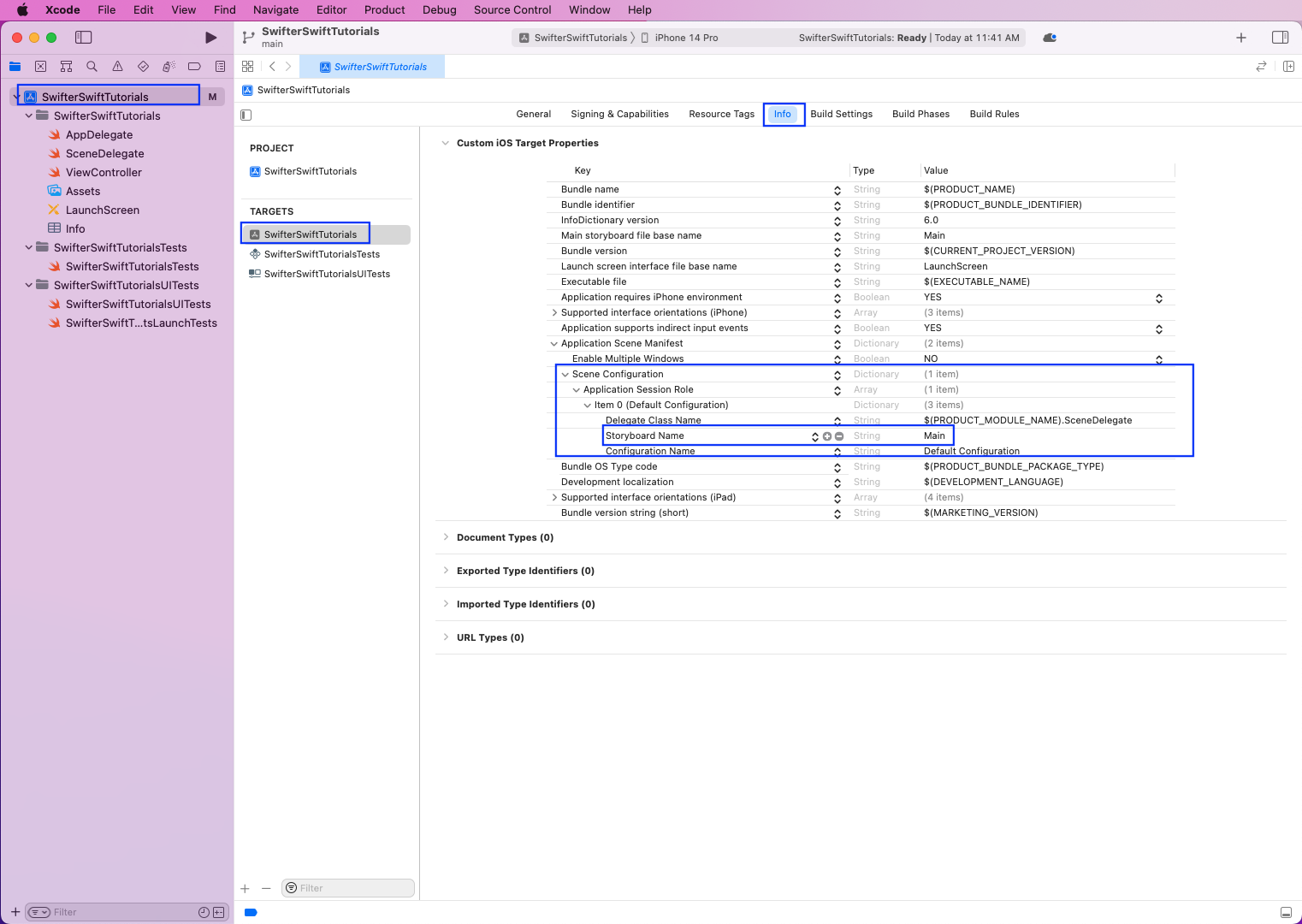Open the Project navigator folder icon

(x=15, y=67)
